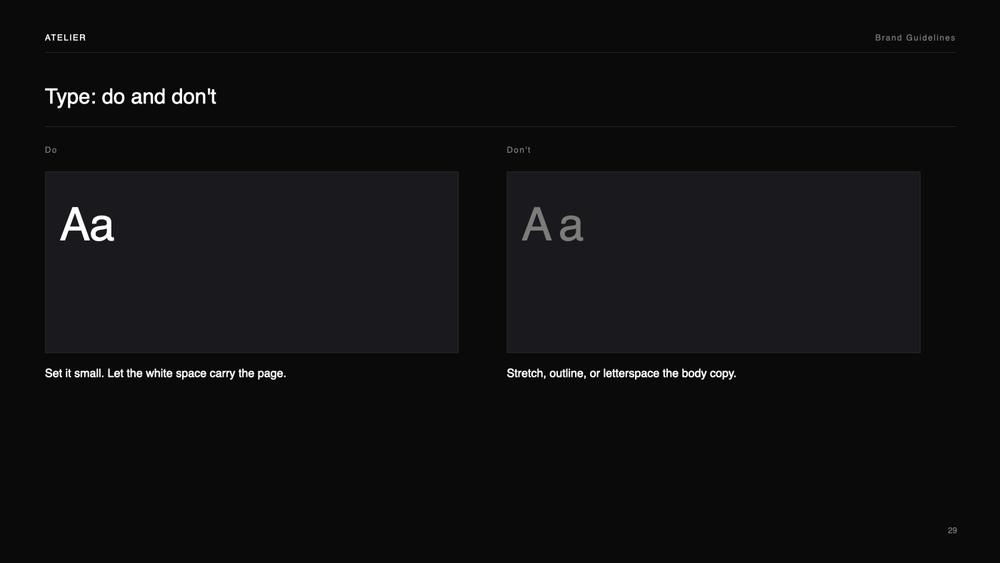1000x563 pixels.
Task: Select the white Aa specimen in Do panel
Action: [87, 224]
